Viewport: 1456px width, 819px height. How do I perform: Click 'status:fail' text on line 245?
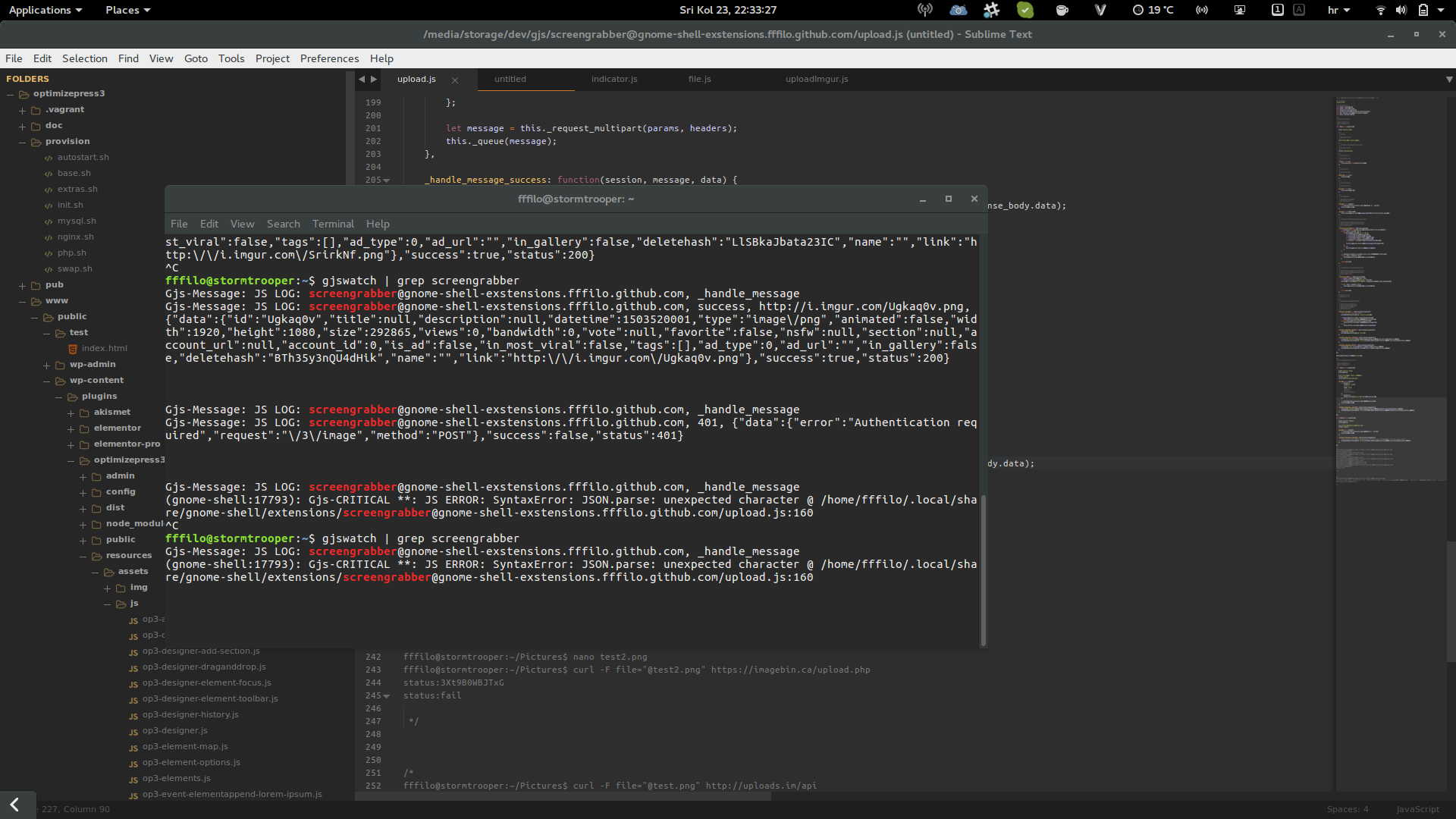pyautogui.click(x=432, y=696)
